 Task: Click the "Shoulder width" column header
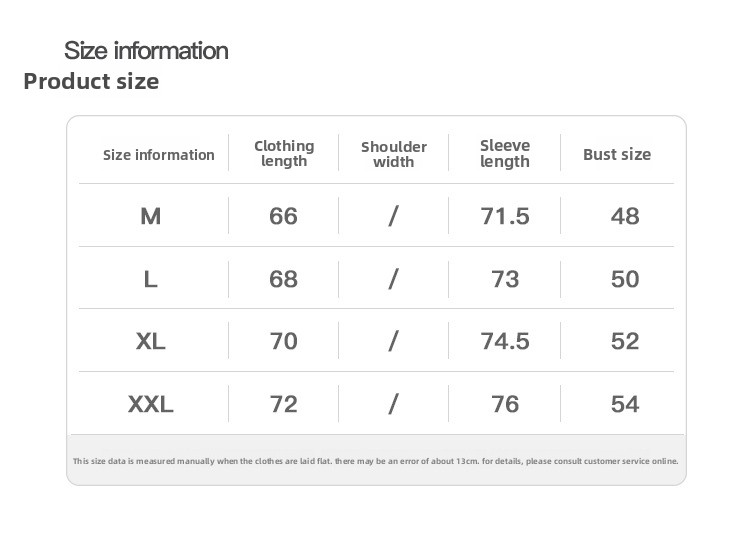pyautogui.click(x=394, y=154)
